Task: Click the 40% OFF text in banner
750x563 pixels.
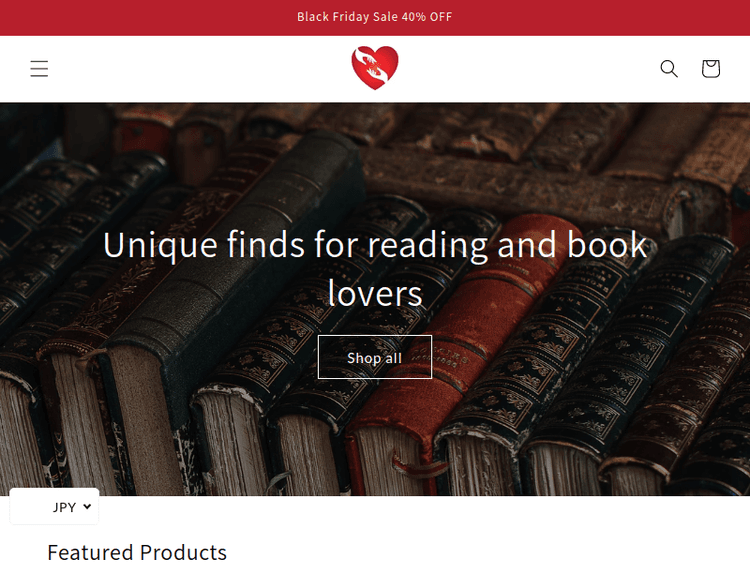Action: tap(427, 17)
